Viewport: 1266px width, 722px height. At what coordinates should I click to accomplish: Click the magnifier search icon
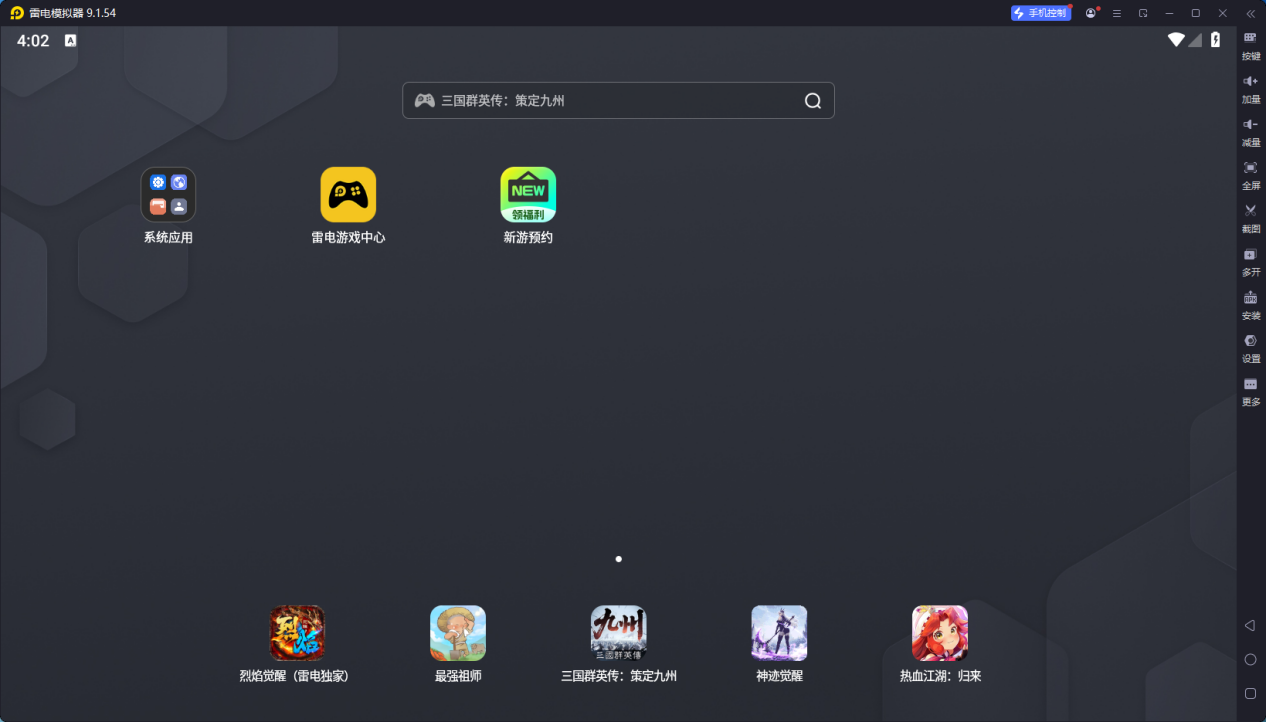coord(813,100)
